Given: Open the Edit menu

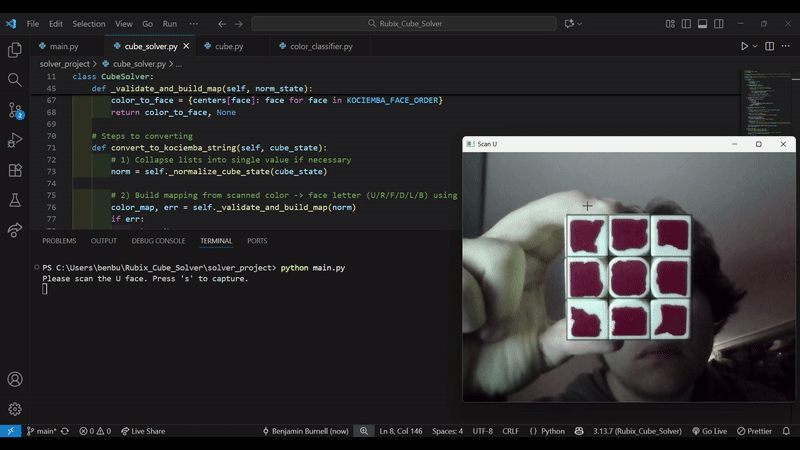Looking at the screenshot, I should tap(56, 23).
